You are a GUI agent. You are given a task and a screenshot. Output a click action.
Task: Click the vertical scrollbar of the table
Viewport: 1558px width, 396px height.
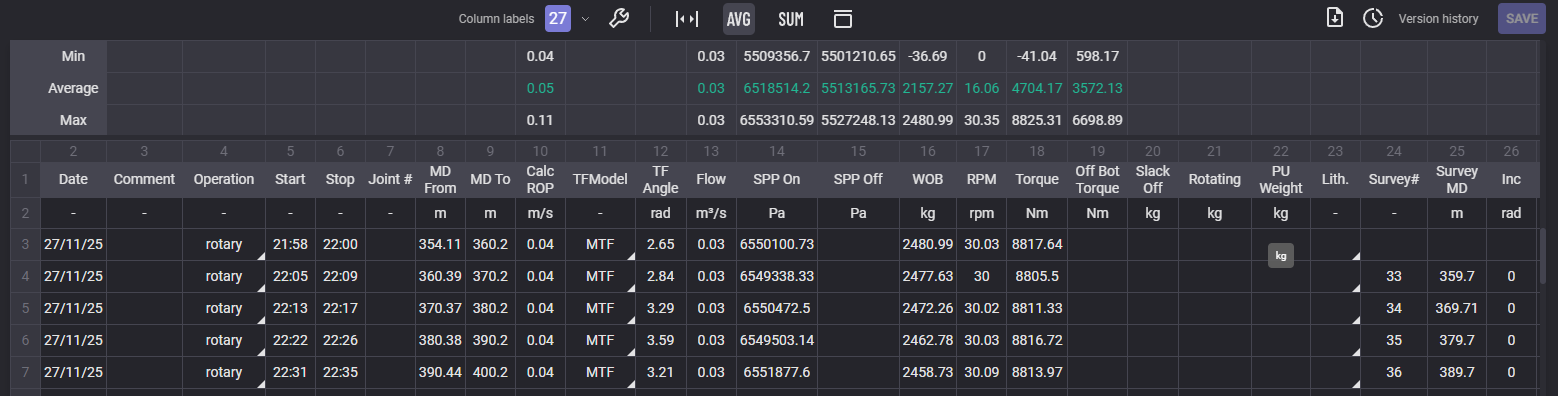coord(1542,256)
